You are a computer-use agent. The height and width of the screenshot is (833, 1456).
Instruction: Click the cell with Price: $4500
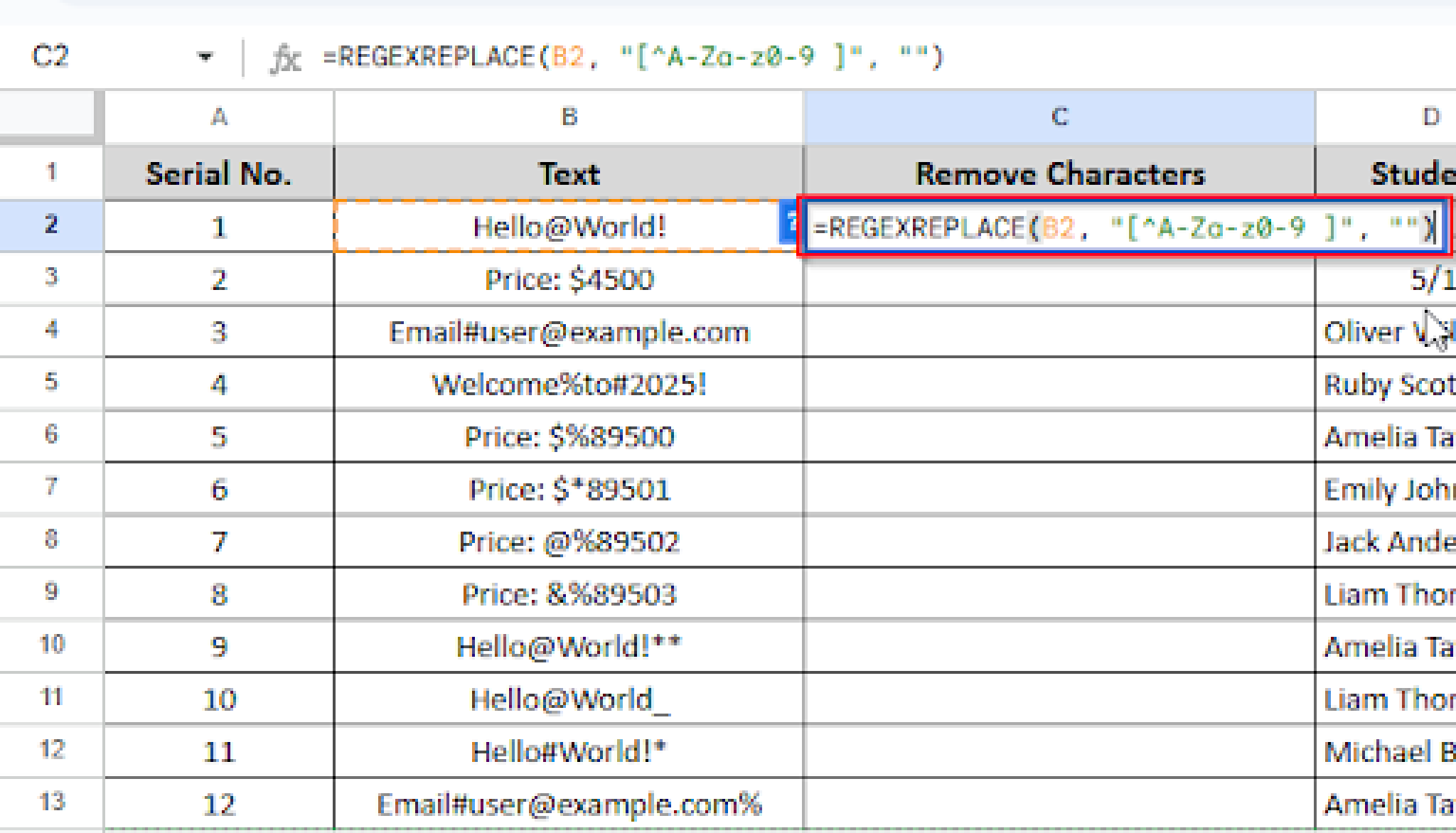569,279
